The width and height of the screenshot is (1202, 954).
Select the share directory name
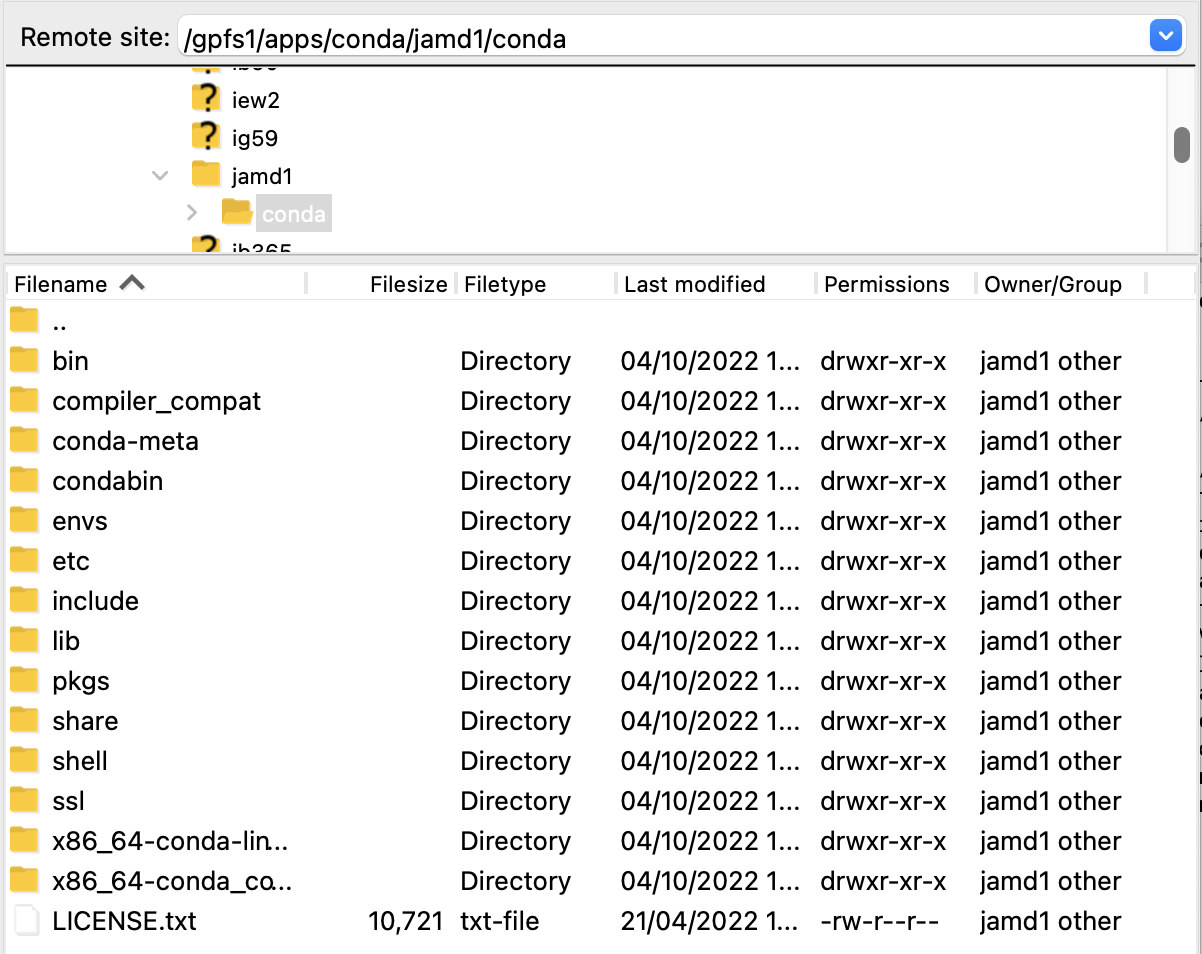click(85, 721)
